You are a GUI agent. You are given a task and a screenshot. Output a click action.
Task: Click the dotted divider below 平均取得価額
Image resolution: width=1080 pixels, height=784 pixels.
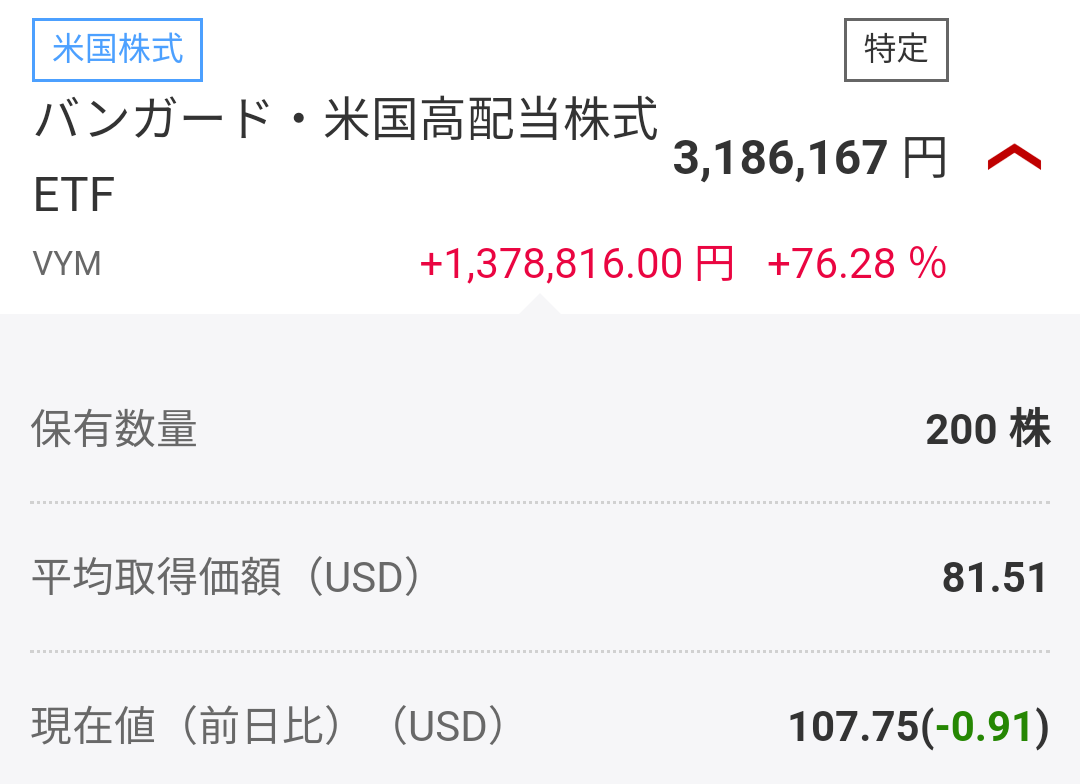point(540,651)
